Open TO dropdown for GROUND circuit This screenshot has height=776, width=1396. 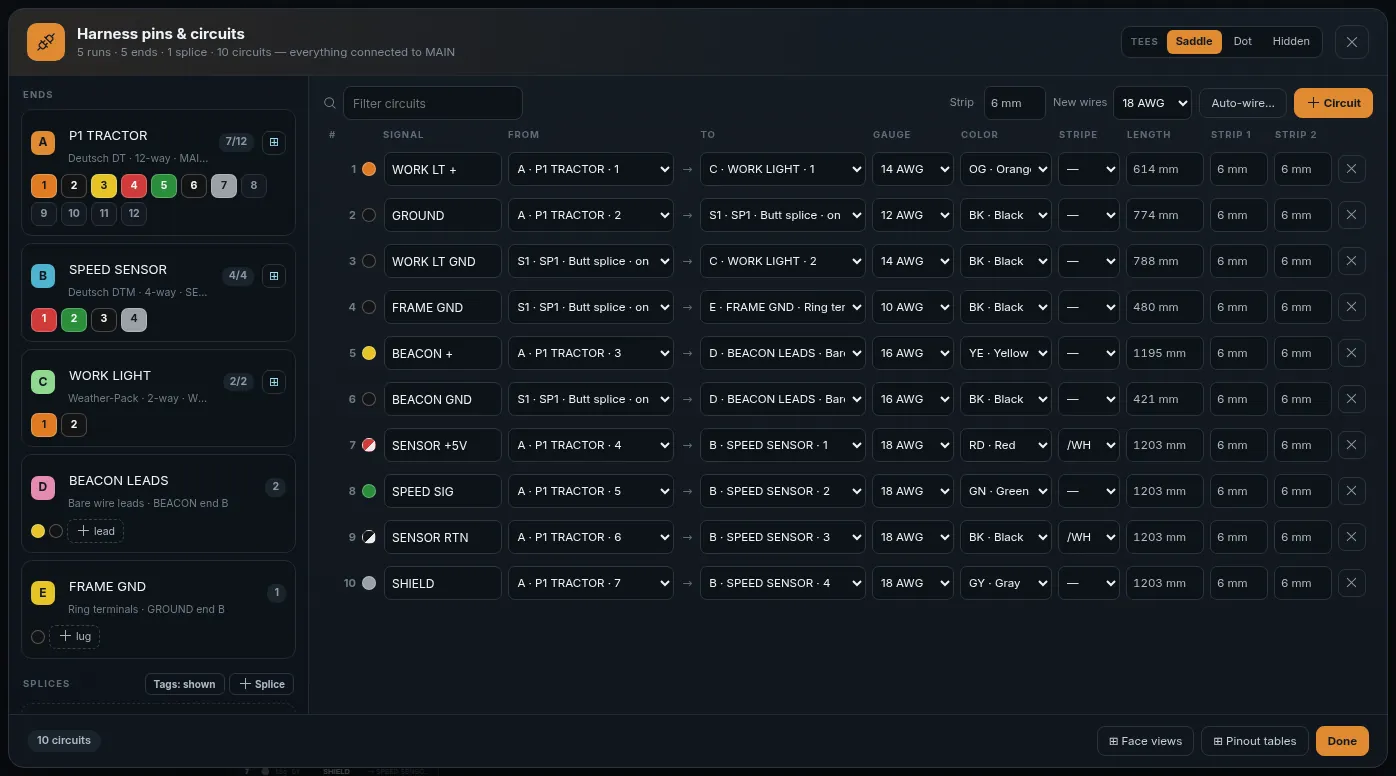tap(783, 215)
